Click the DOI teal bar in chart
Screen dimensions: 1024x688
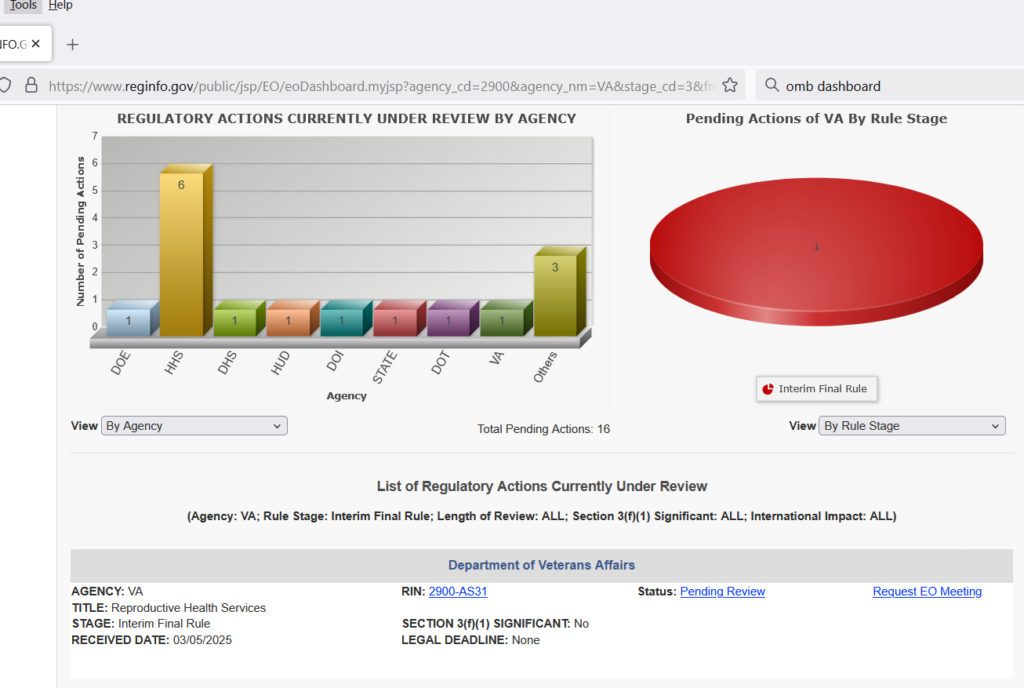pyautogui.click(x=346, y=319)
